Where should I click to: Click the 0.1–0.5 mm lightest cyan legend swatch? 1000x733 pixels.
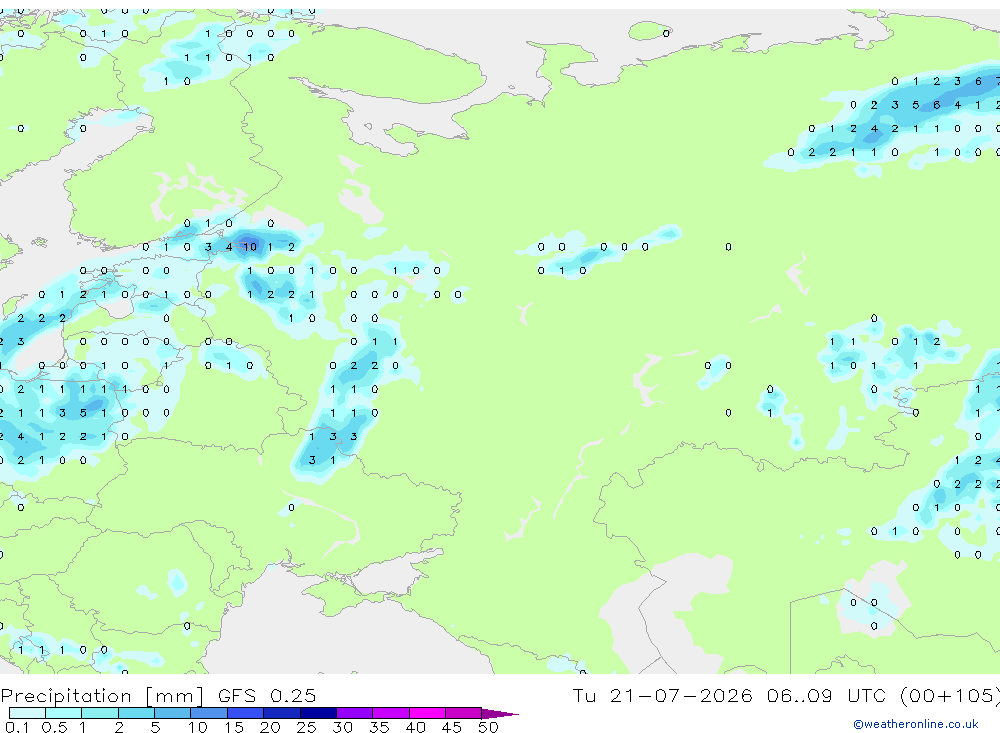[27, 713]
